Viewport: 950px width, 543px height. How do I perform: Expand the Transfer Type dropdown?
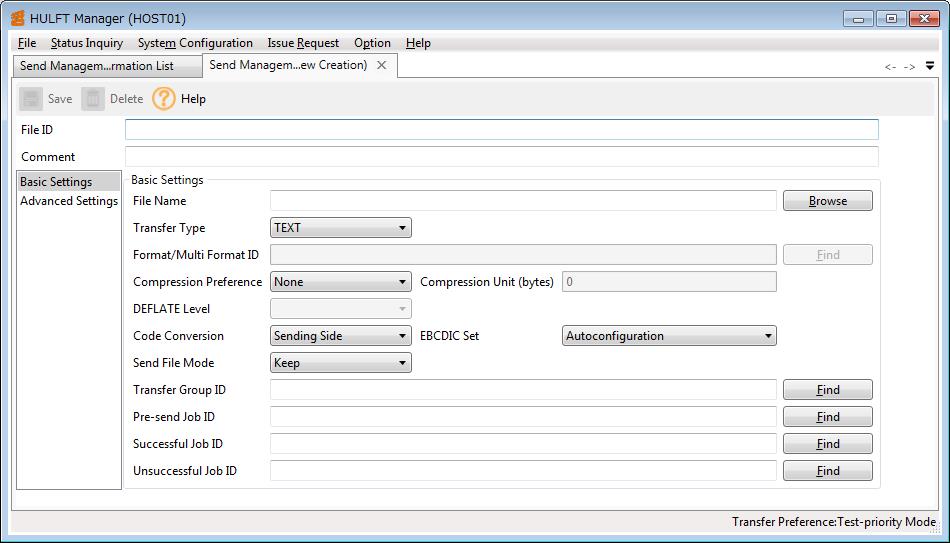tap(340, 228)
